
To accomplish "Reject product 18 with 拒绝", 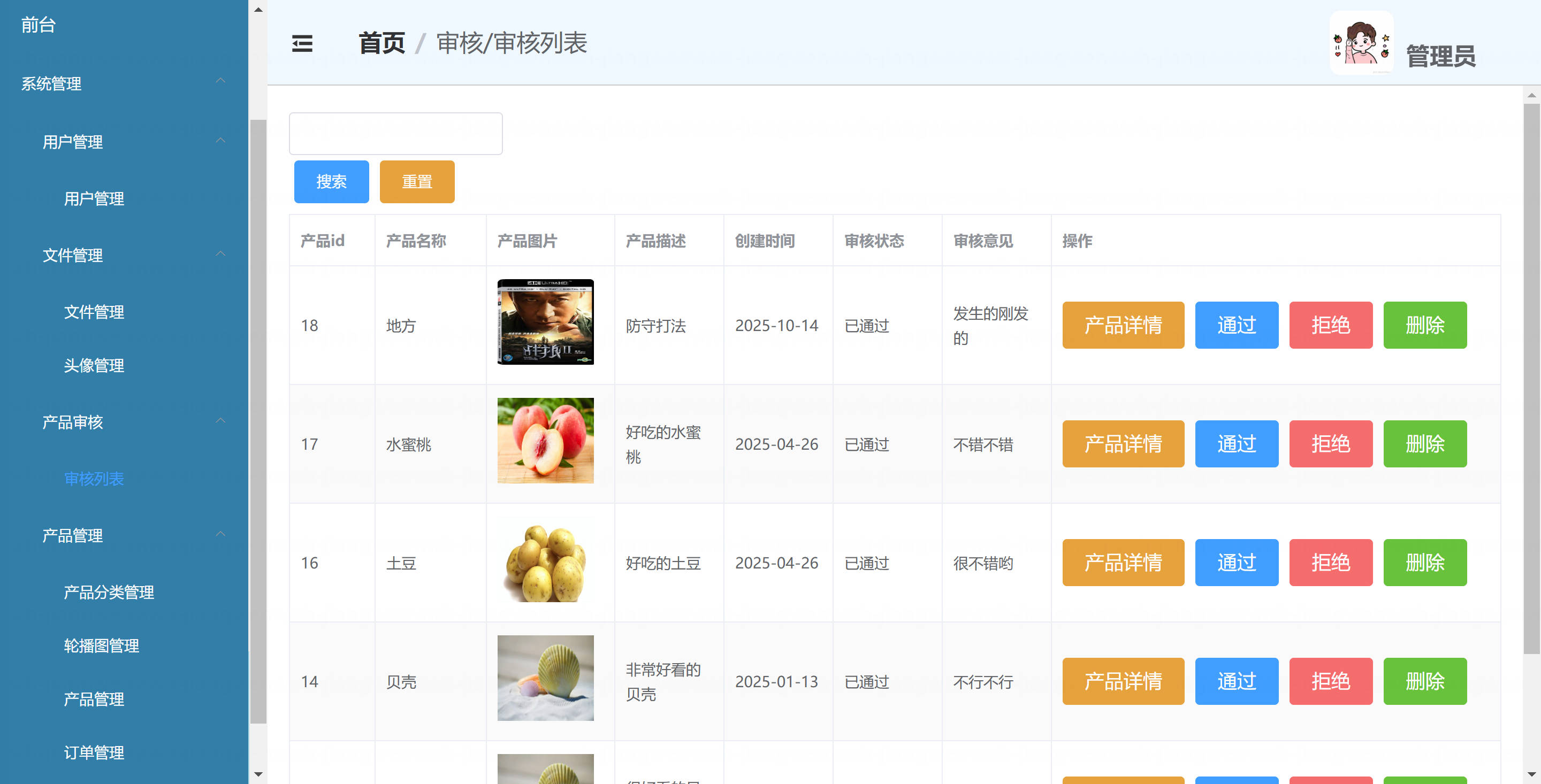I will 1331,325.
